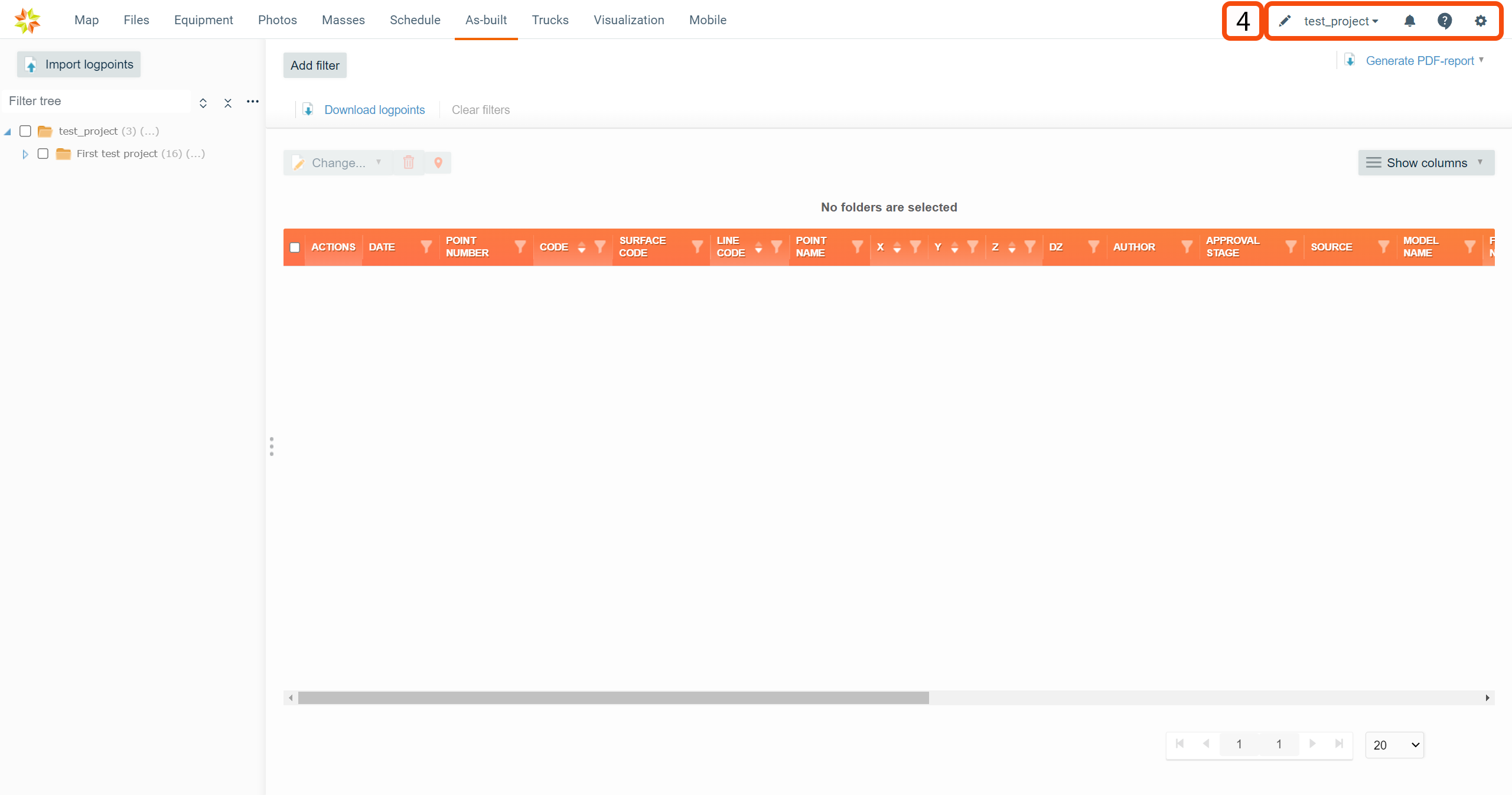Click the notifications bell icon
The image size is (1512, 795).
coord(1409,21)
